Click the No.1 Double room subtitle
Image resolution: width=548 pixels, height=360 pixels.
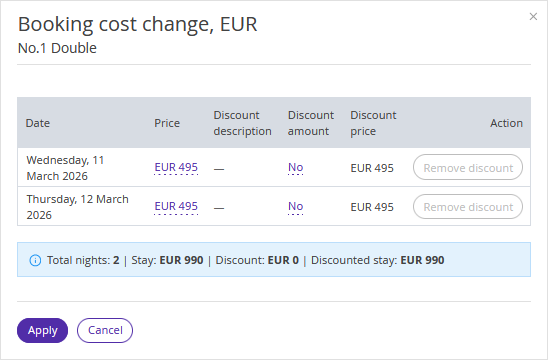point(57,48)
